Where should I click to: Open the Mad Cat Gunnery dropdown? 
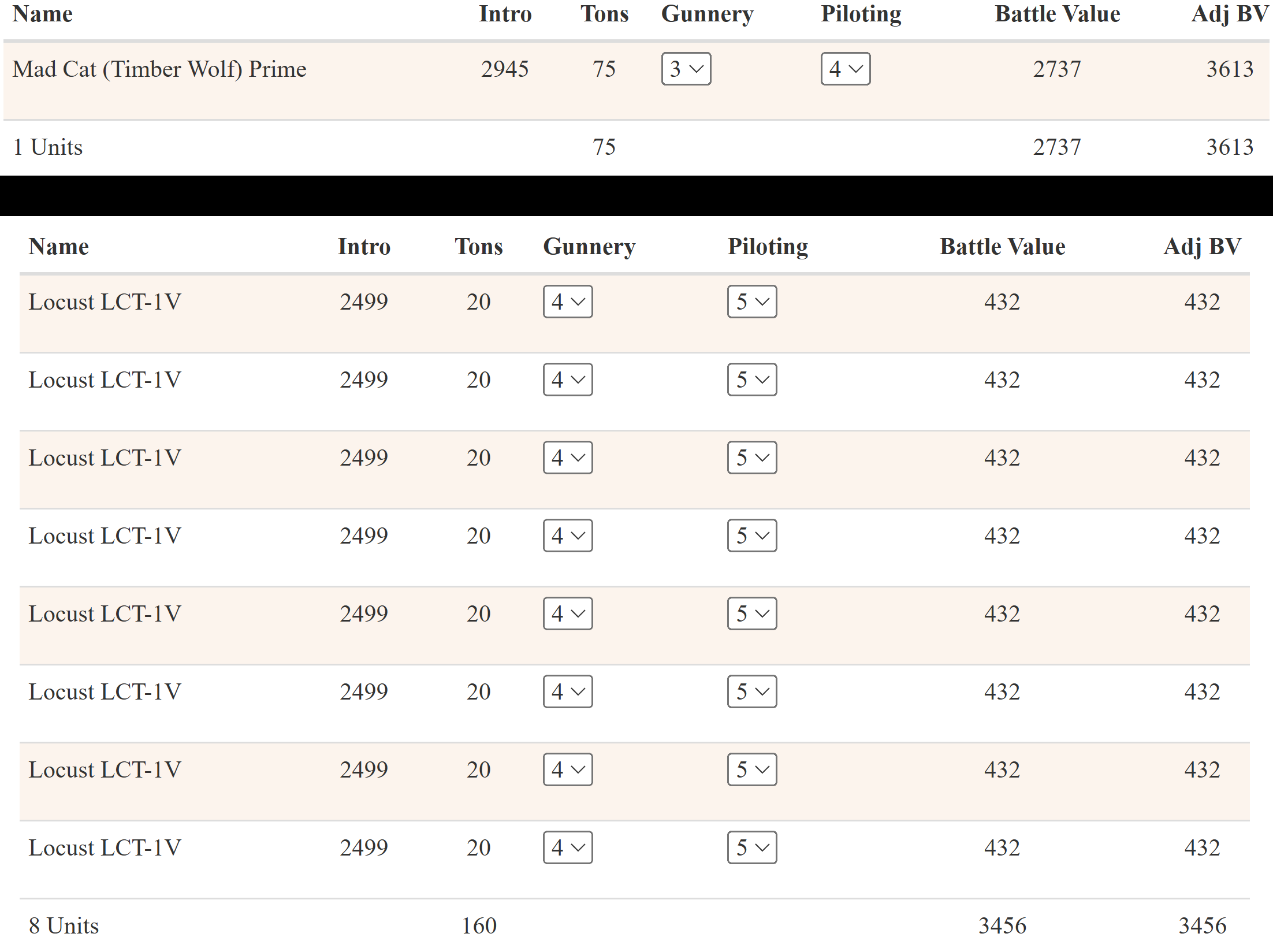(686, 69)
